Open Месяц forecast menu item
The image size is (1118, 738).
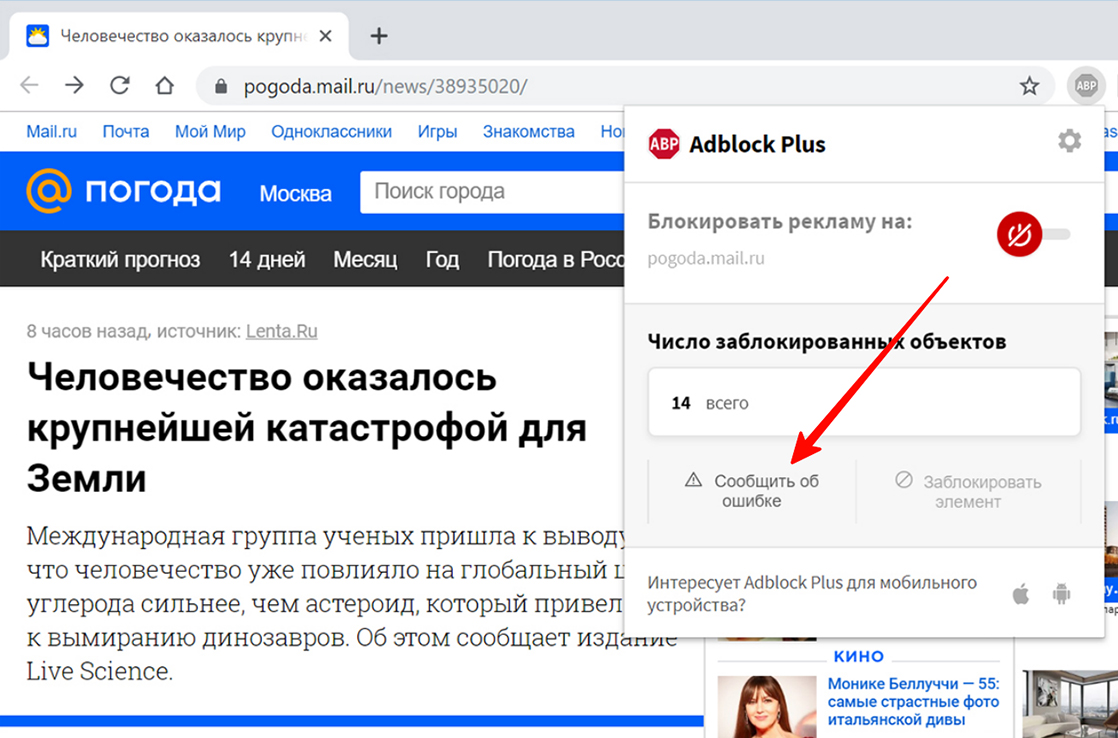[365, 260]
